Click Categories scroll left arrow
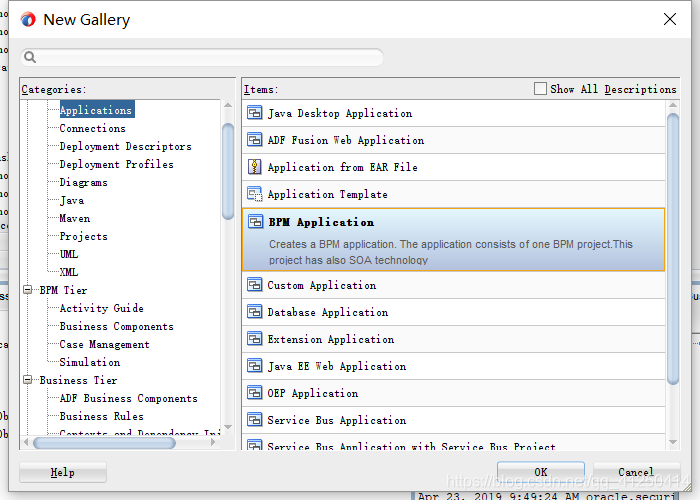700x500 pixels. [x=26, y=442]
